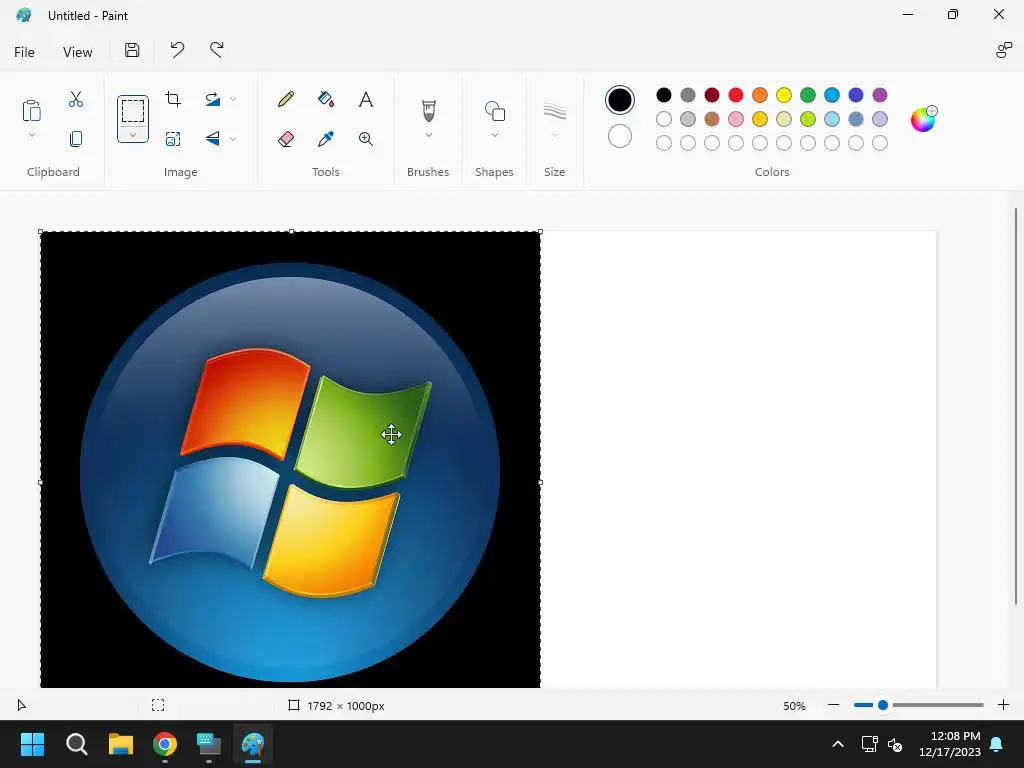Pick the red palette color
This screenshot has height=768, width=1024.
pos(735,95)
